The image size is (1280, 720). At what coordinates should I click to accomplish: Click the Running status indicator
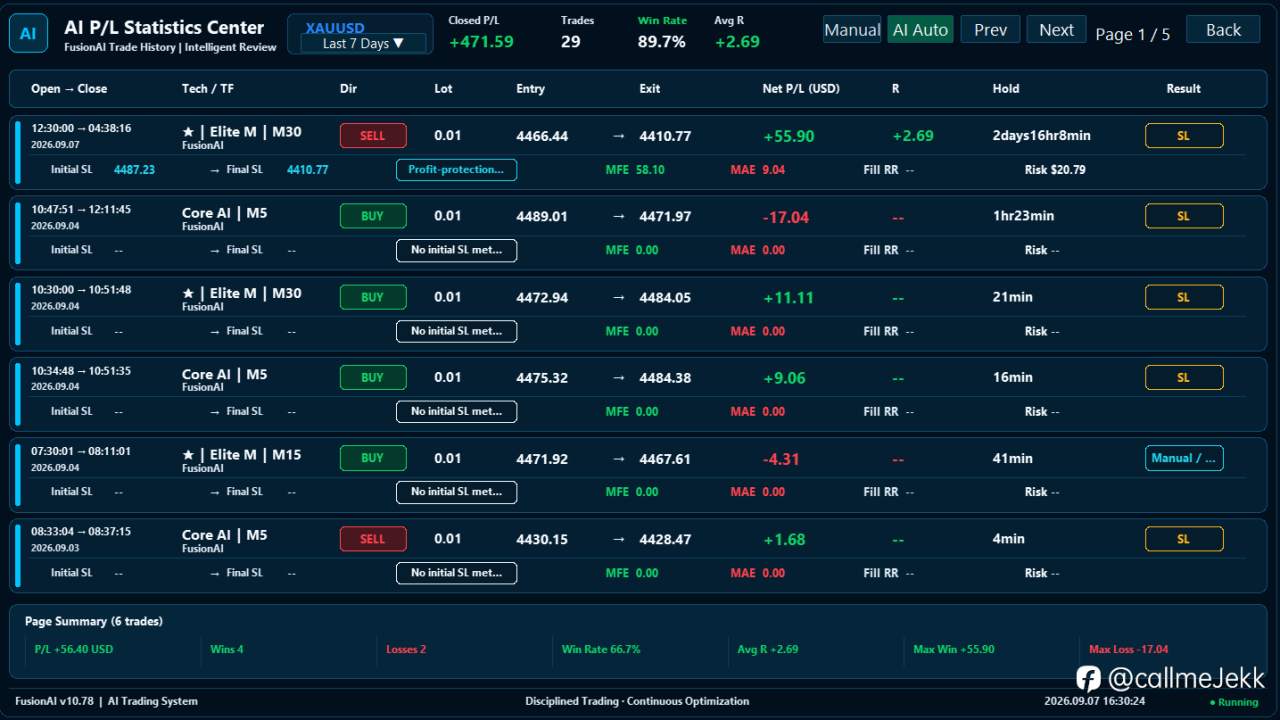1235,702
